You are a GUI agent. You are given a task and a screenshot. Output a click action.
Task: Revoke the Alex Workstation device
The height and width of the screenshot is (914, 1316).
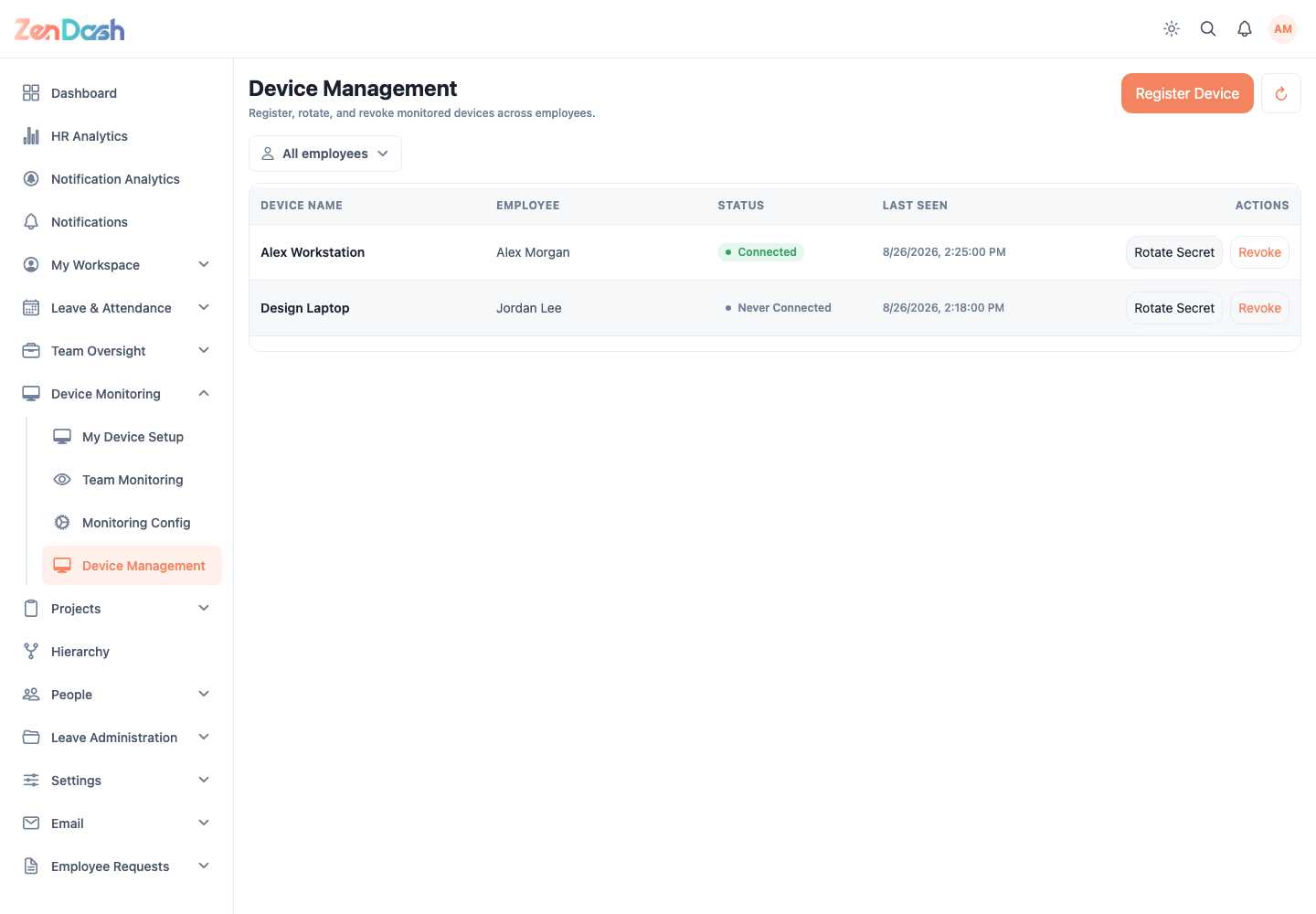pyautogui.click(x=1259, y=252)
